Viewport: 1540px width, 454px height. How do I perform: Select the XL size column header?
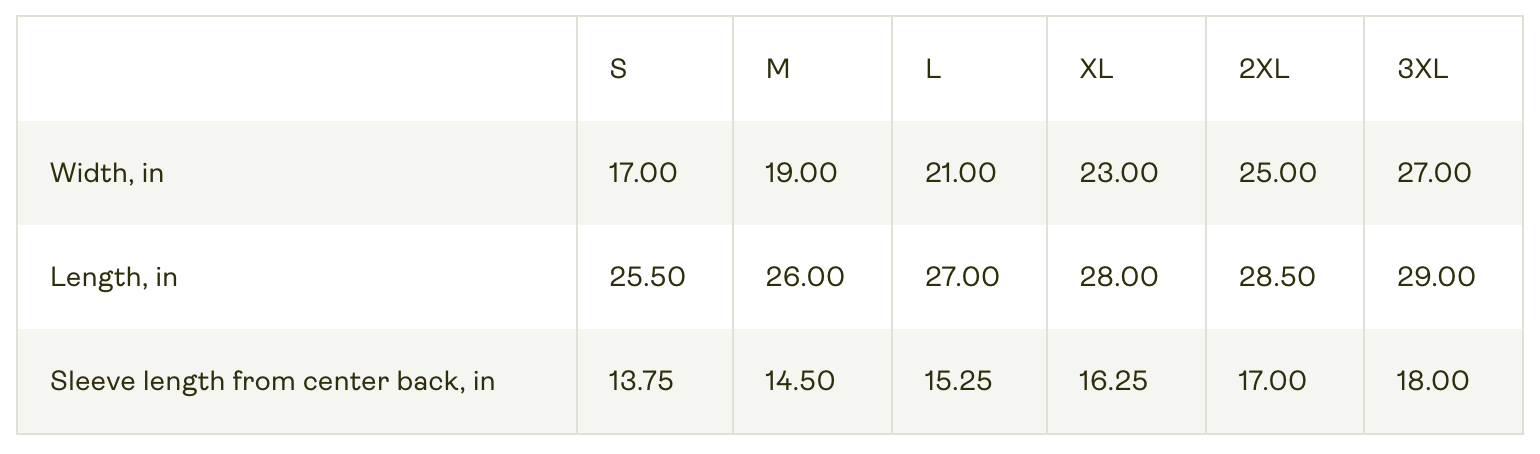pos(1096,70)
